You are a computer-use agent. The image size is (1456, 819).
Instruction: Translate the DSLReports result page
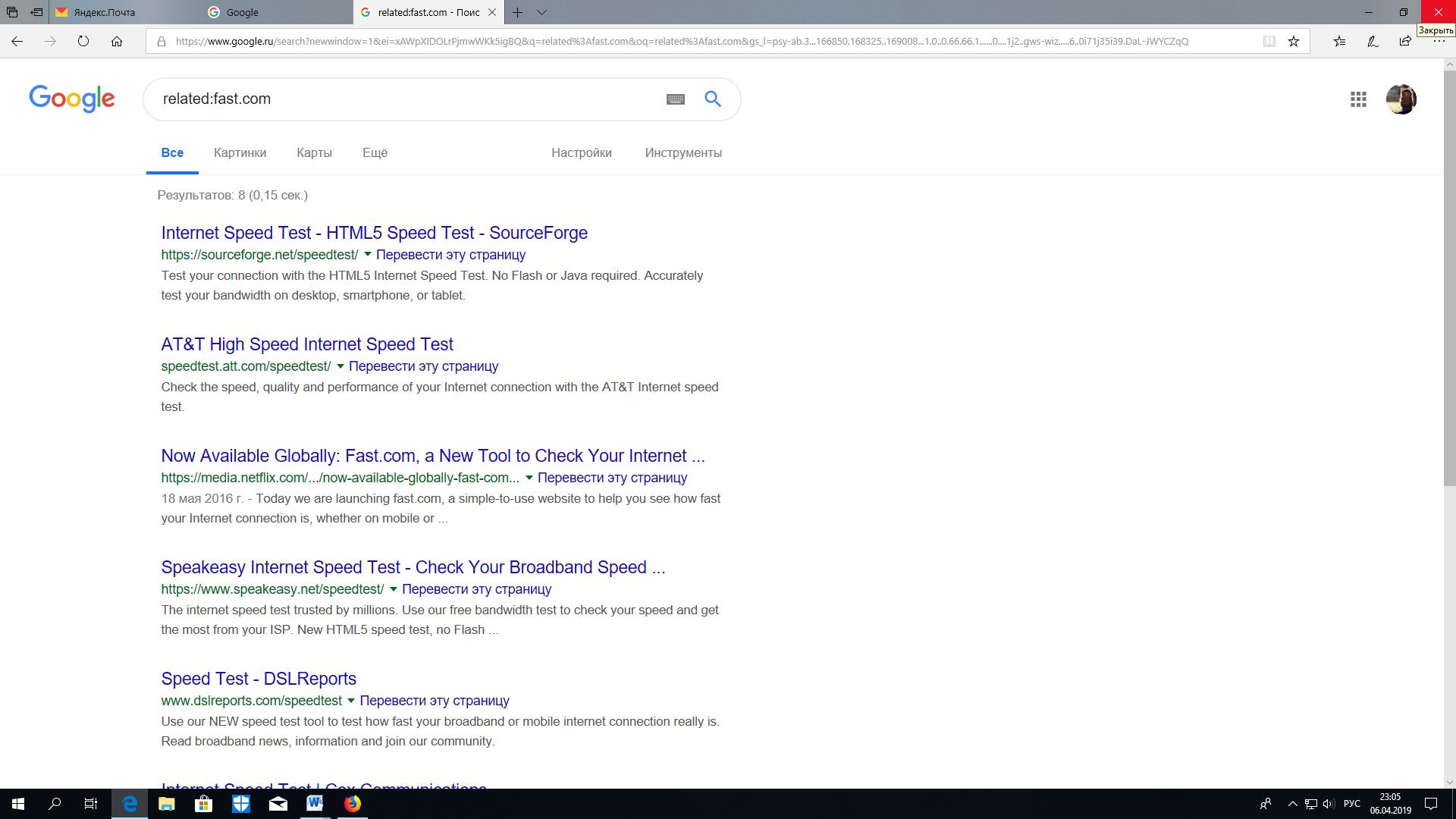coord(434,701)
